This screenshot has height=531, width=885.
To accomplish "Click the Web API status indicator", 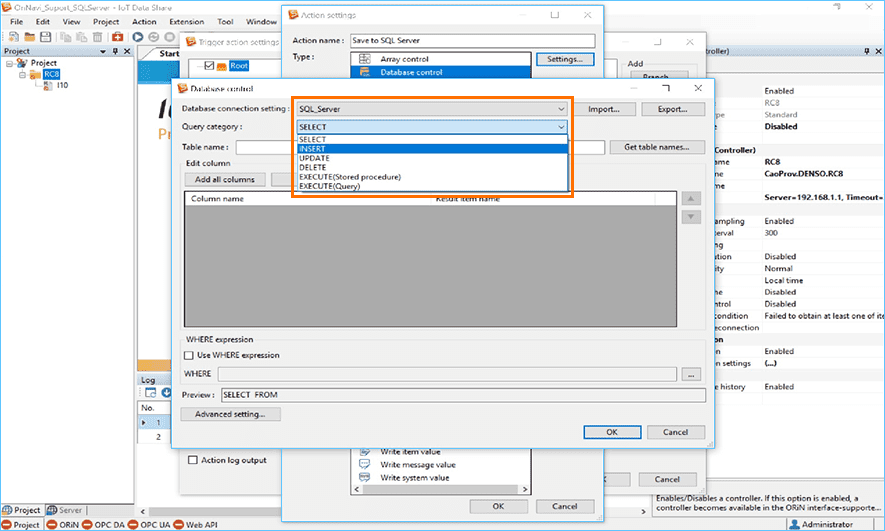I will coord(195,524).
